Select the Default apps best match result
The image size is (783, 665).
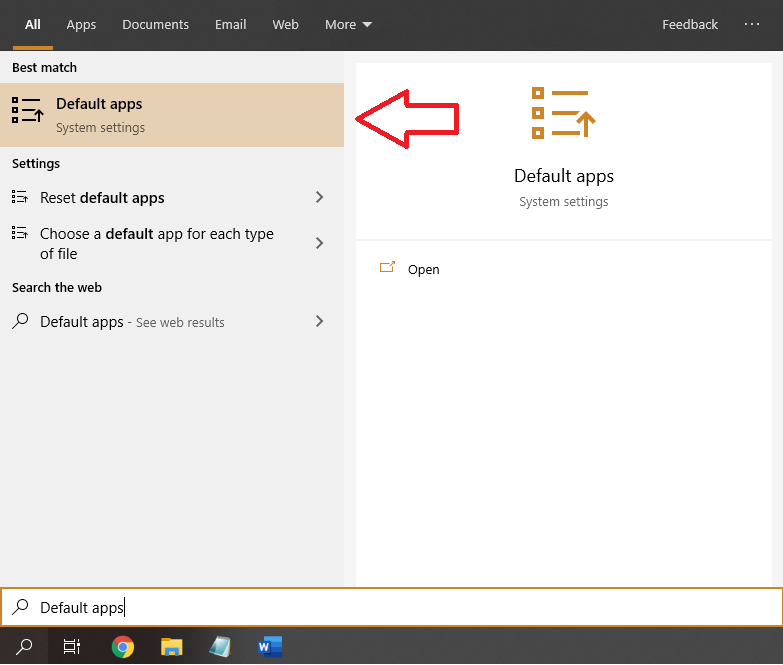(171, 115)
